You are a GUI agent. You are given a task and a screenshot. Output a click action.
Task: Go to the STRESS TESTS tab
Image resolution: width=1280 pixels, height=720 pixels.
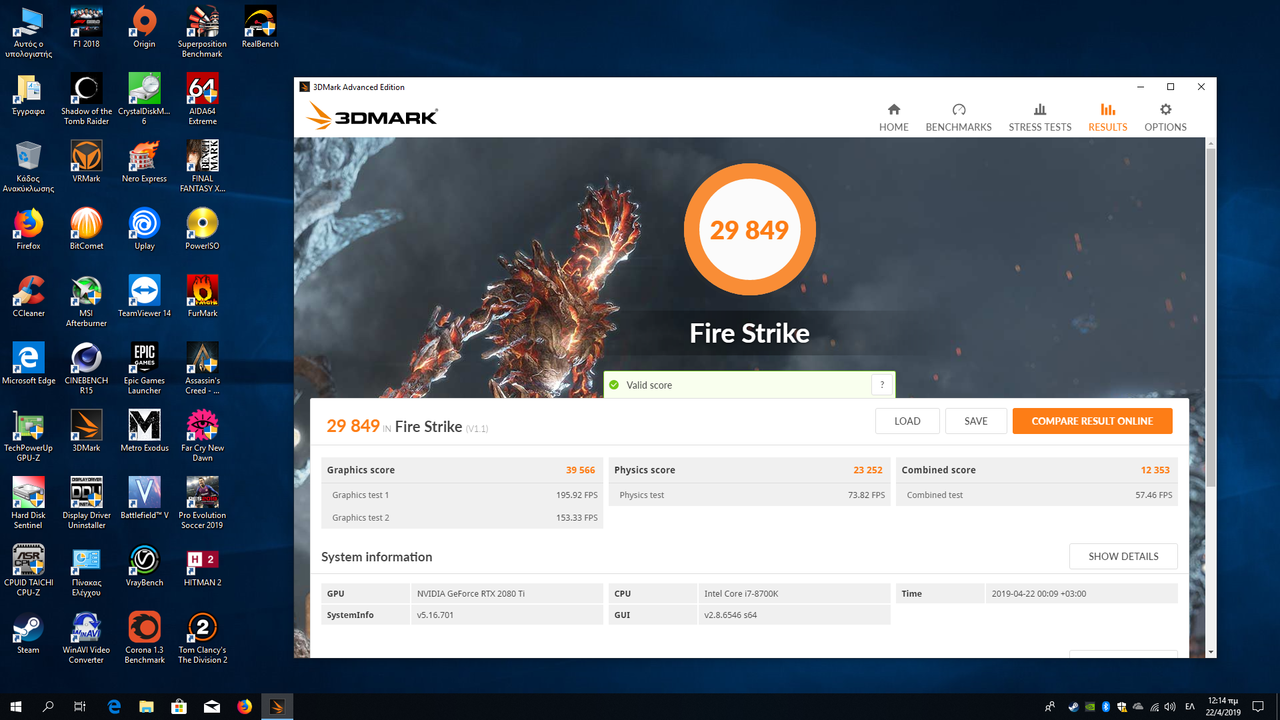tap(1040, 117)
